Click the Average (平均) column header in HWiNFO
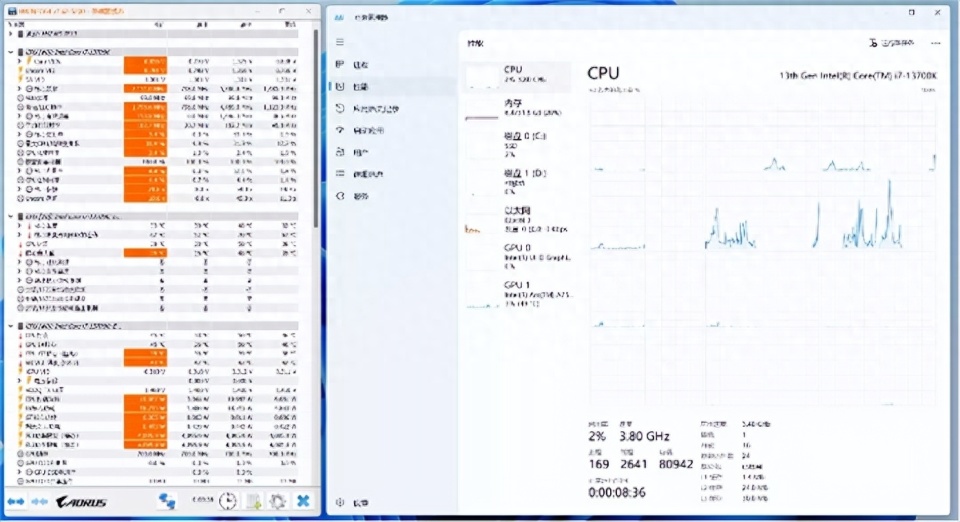960x522 pixels. point(290,24)
